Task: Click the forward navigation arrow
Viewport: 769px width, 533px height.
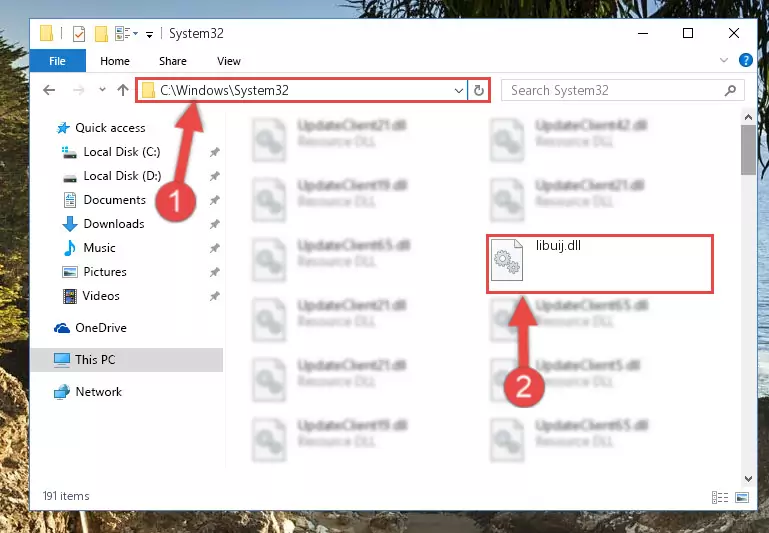Action: 78,90
